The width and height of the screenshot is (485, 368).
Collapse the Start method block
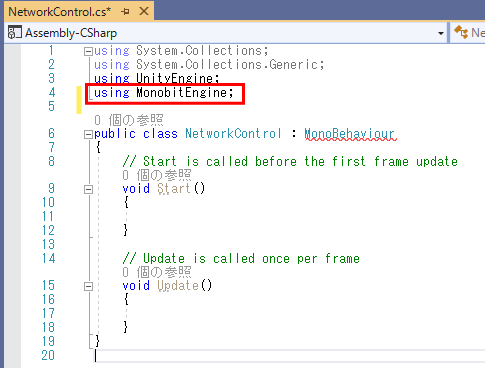pyautogui.click(x=88, y=189)
